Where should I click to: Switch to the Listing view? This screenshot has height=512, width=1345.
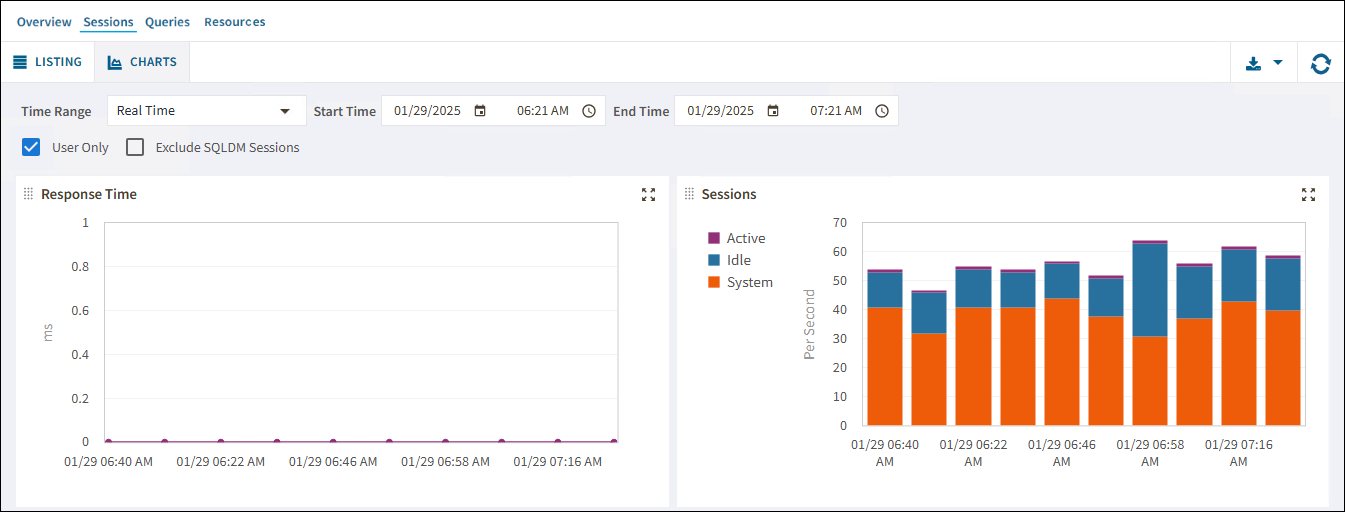click(x=47, y=62)
